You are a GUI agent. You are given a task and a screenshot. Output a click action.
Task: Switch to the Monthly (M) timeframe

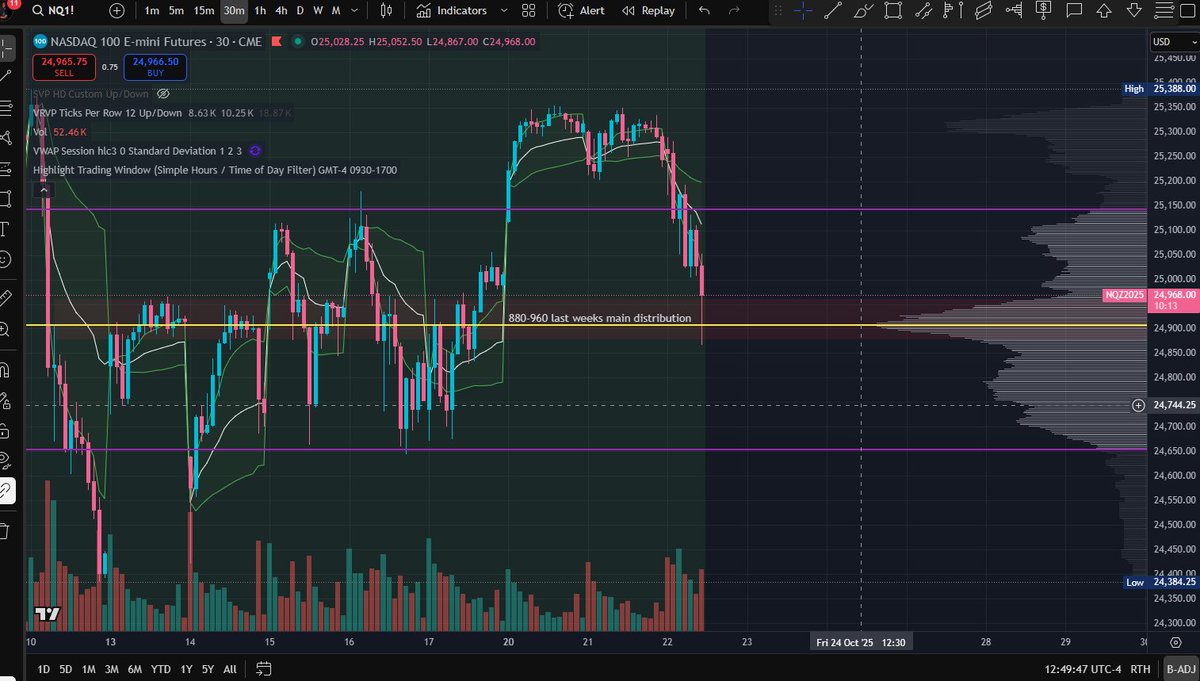[336, 10]
